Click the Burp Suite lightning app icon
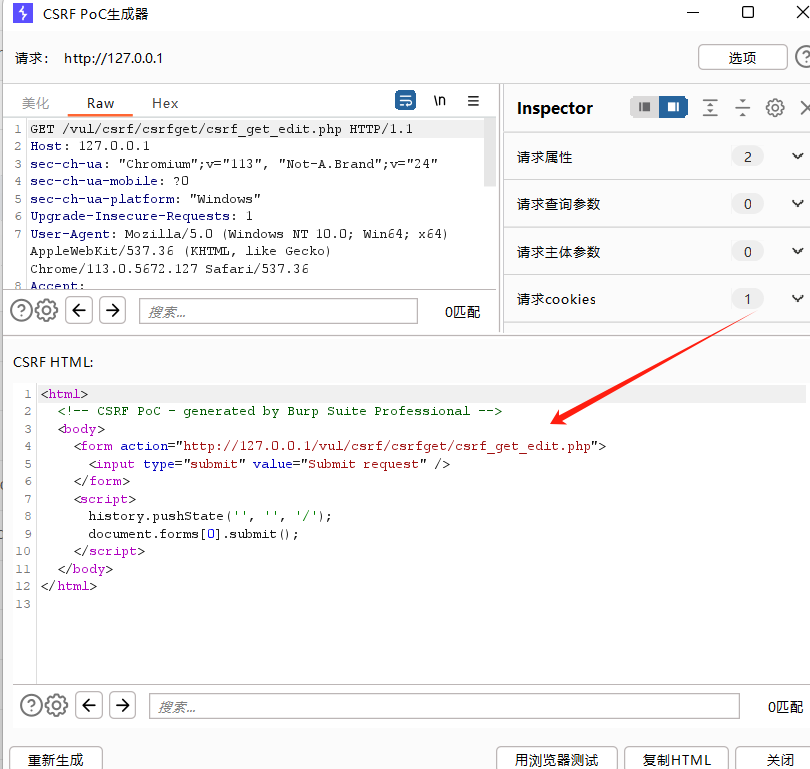This screenshot has width=810, height=769. click(23, 13)
